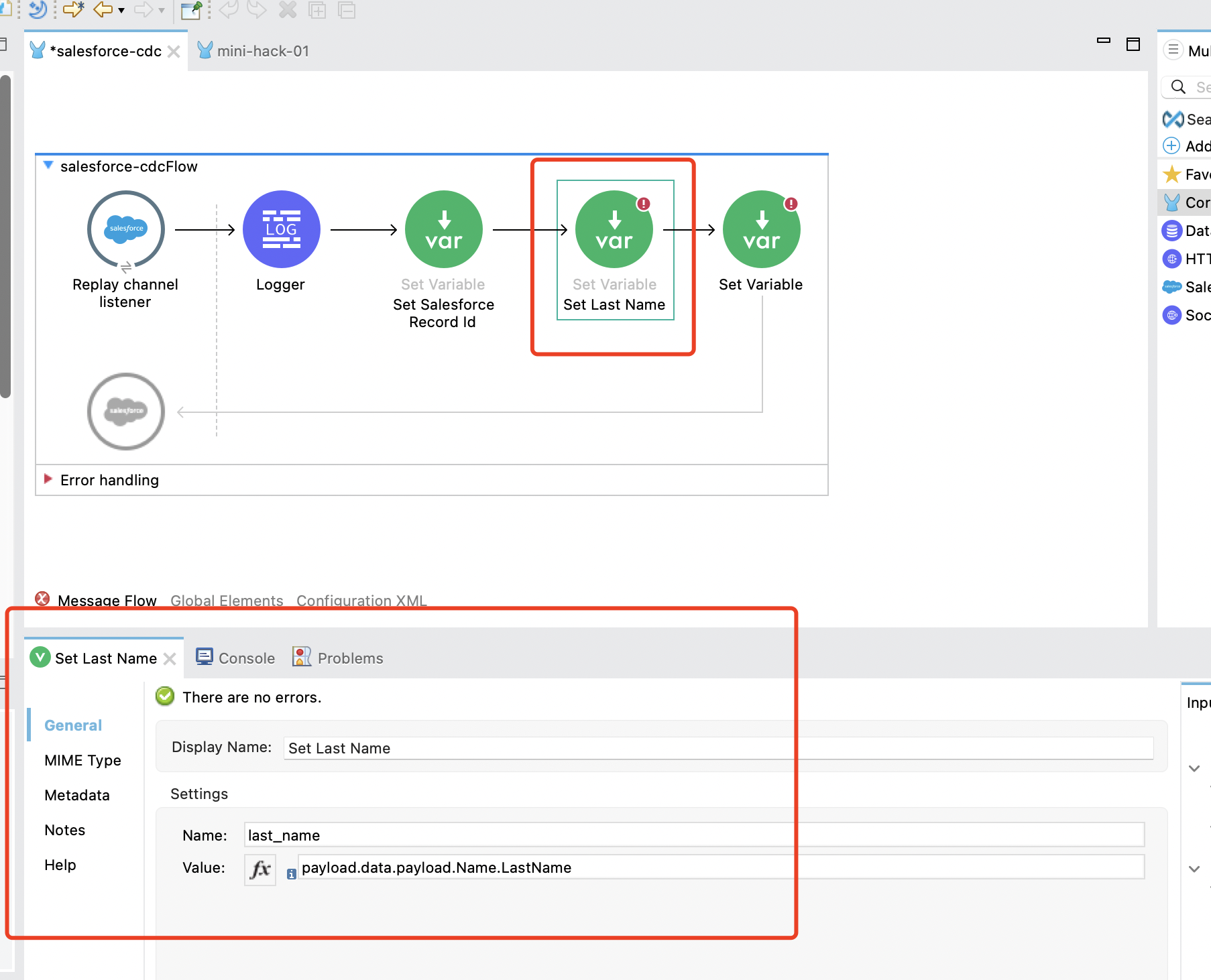Select the General settings section
Screen dimensions: 1211x980
click(x=73, y=725)
